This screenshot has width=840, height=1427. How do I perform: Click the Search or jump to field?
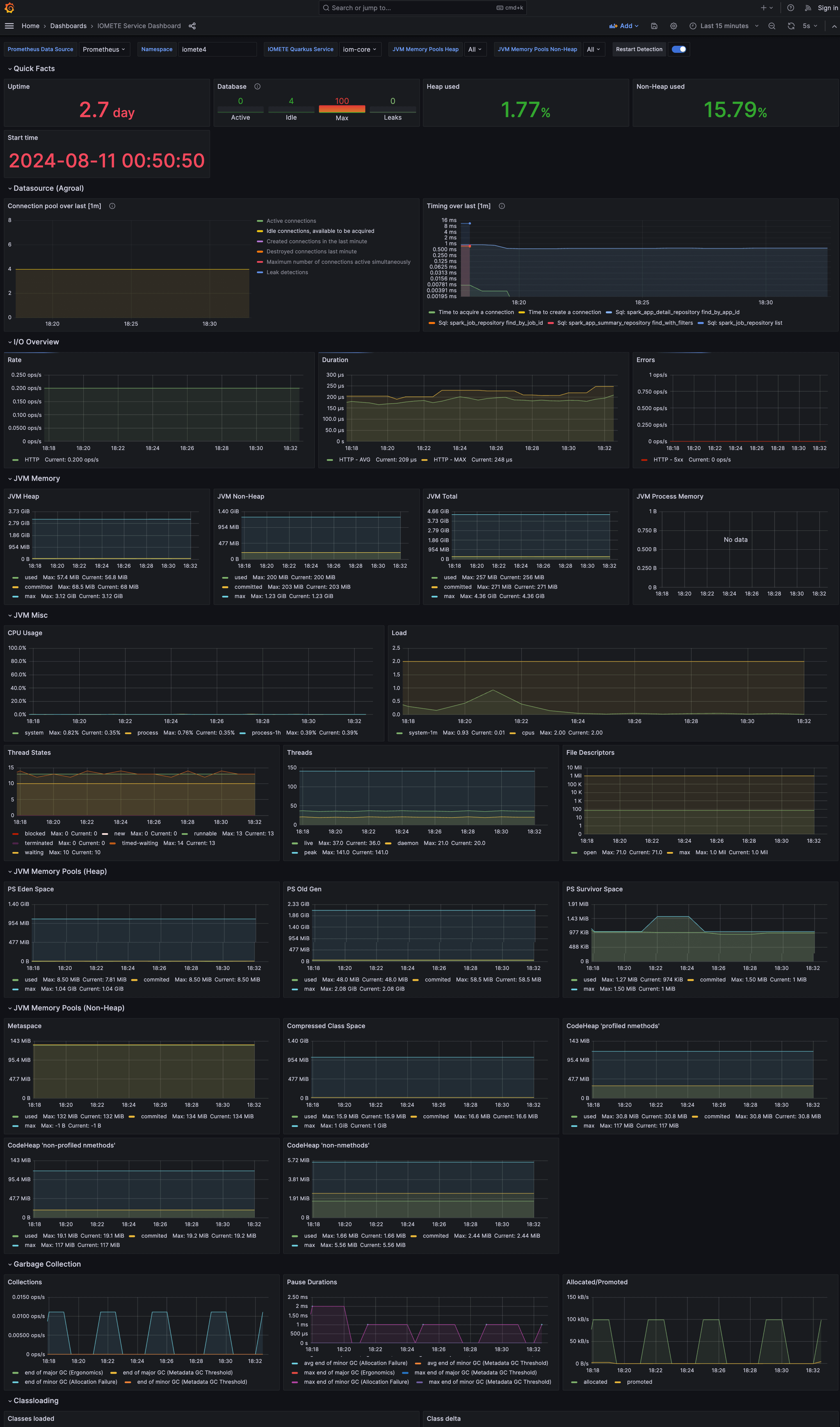click(423, 8)
